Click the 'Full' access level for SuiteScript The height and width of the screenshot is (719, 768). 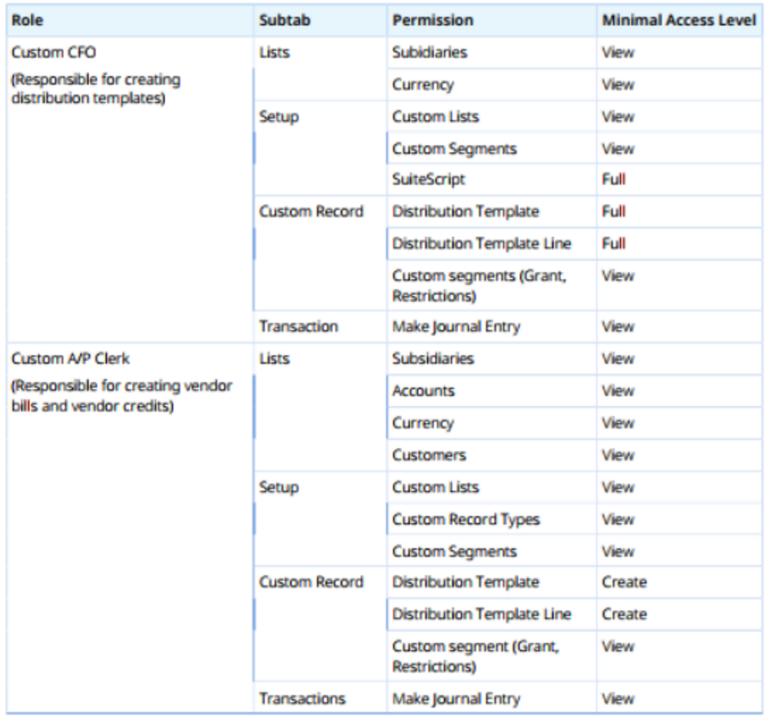(614, 179)
